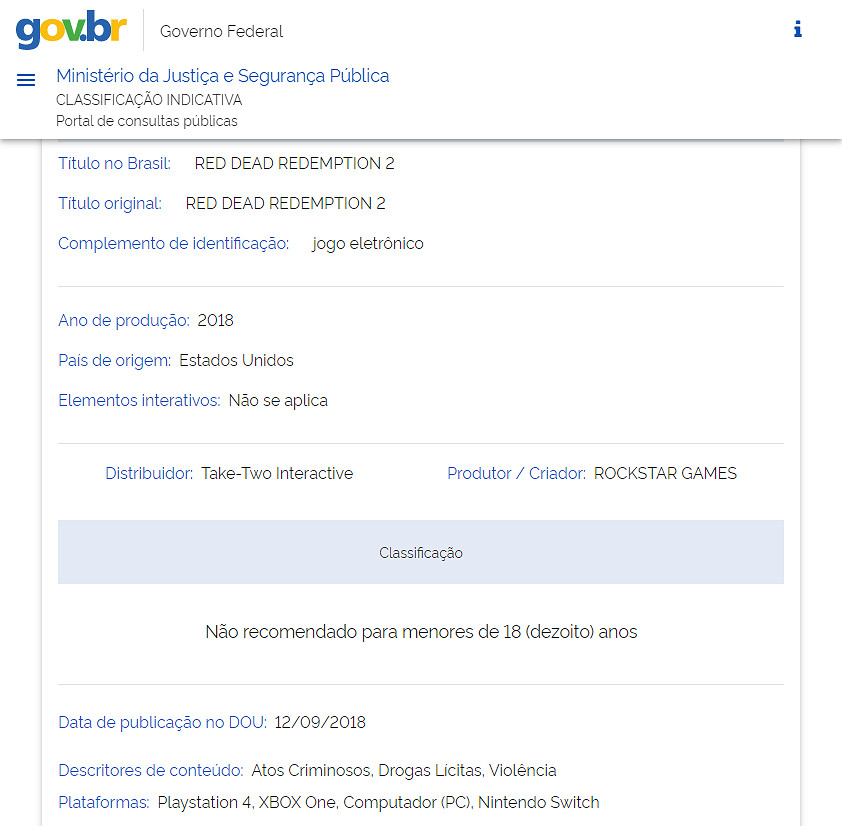Open Ministério da Justiça e Segurança Pública
Image resolution: width=842 pixels, height=826 pixels.
pos(222,76)
